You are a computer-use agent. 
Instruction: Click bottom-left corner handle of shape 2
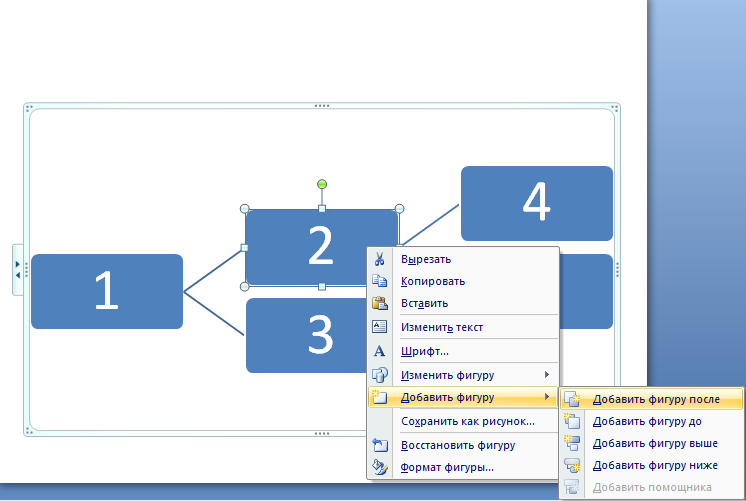tap(245, 286)
